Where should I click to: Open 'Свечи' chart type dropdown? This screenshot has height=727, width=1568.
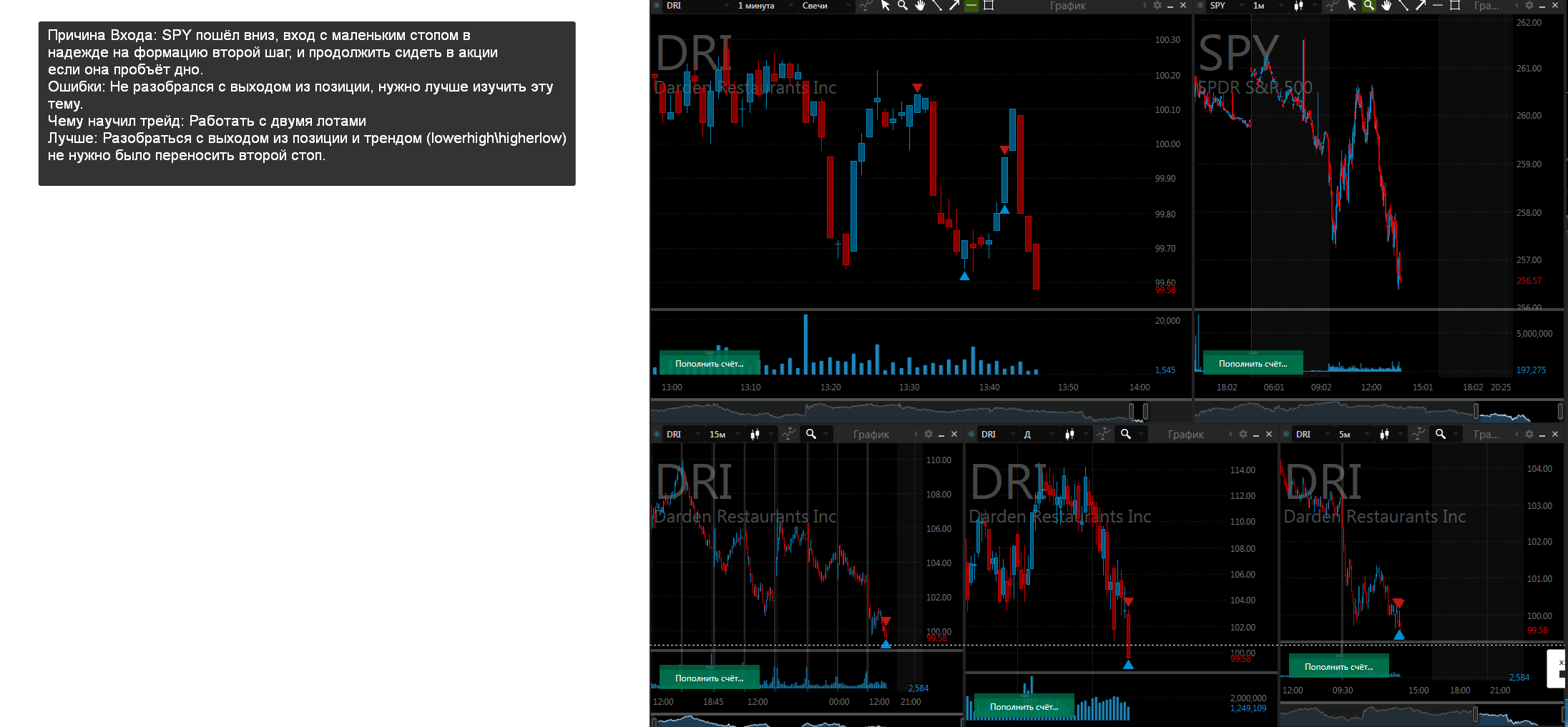(825, 6)
